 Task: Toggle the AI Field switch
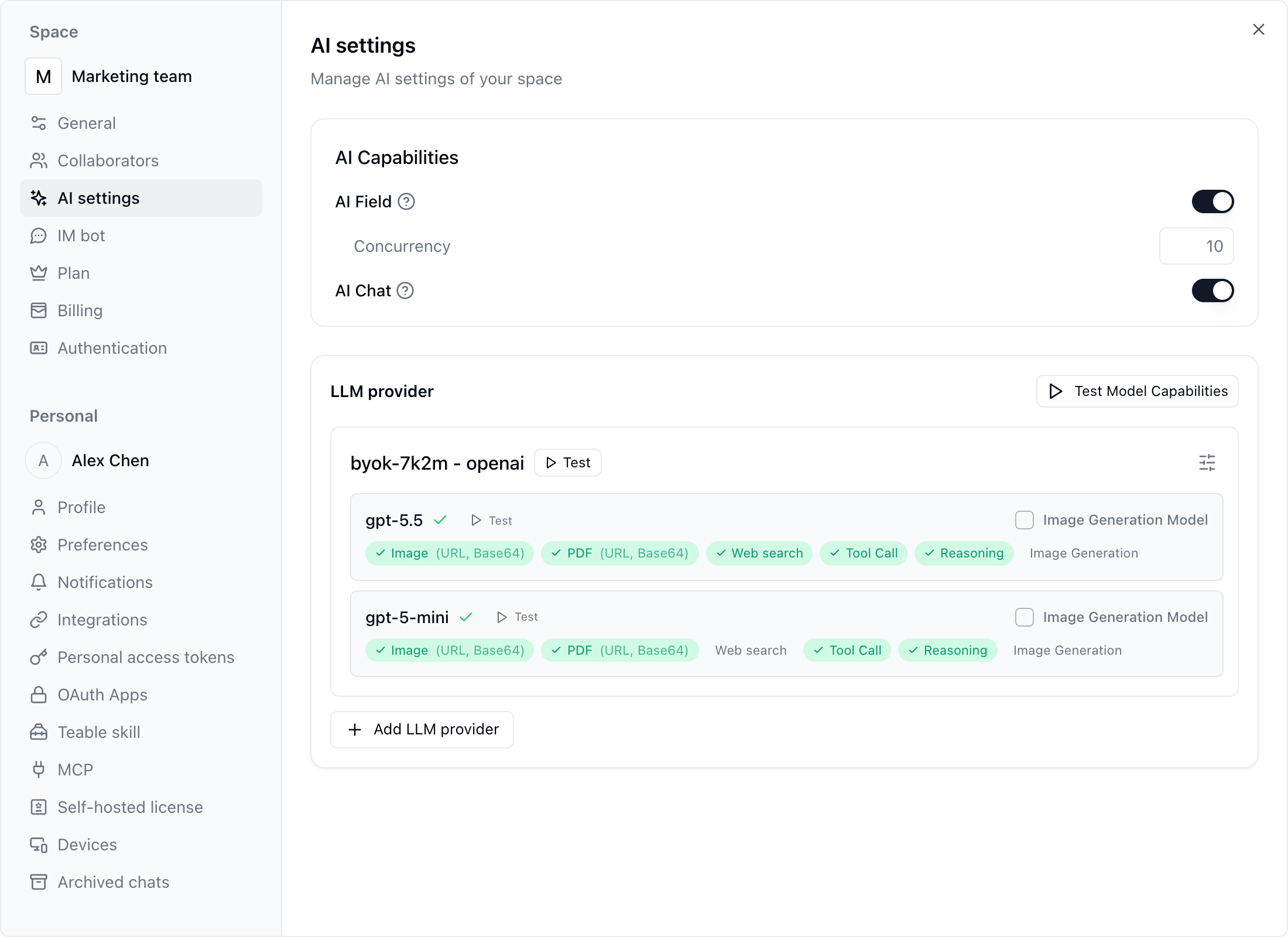pyautogui.click(x=1212, y=201)
